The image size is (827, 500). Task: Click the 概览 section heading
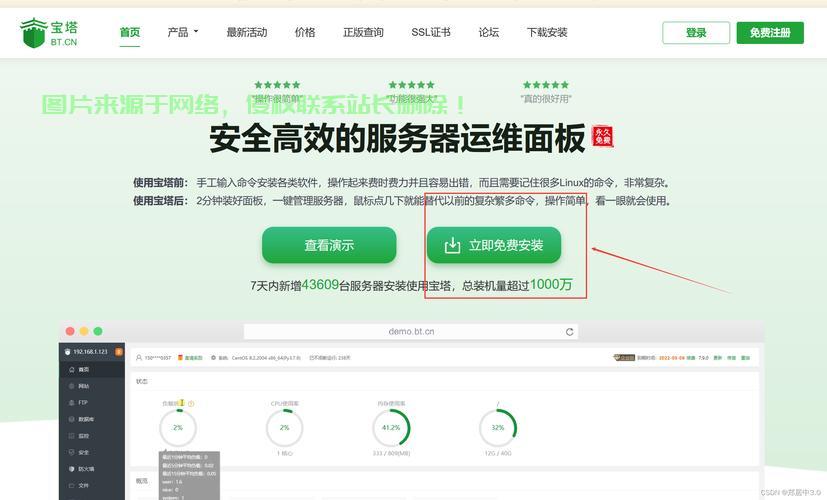coord(142,481)
